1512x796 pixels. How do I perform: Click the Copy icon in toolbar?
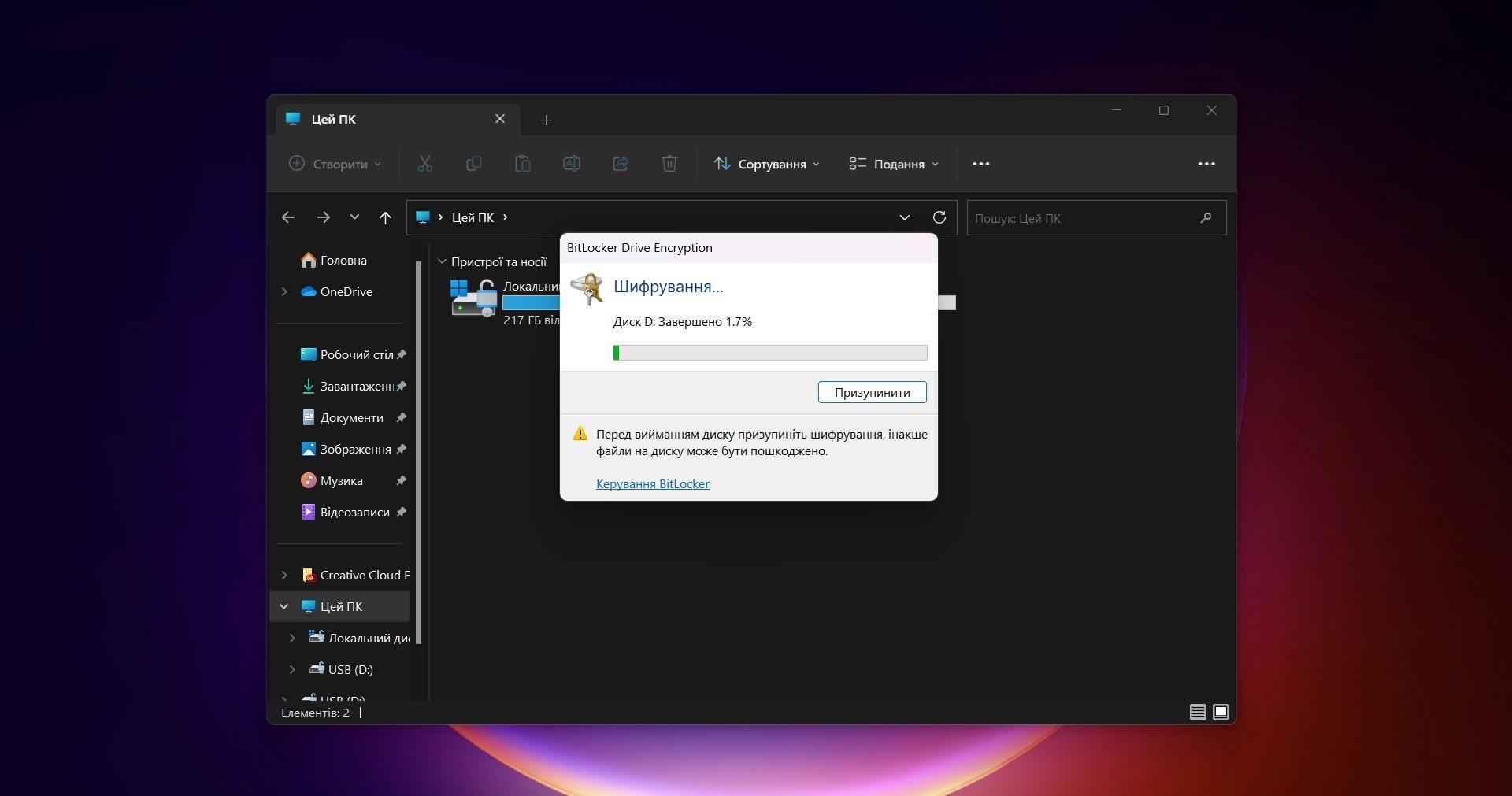click(x=473, y=164)
